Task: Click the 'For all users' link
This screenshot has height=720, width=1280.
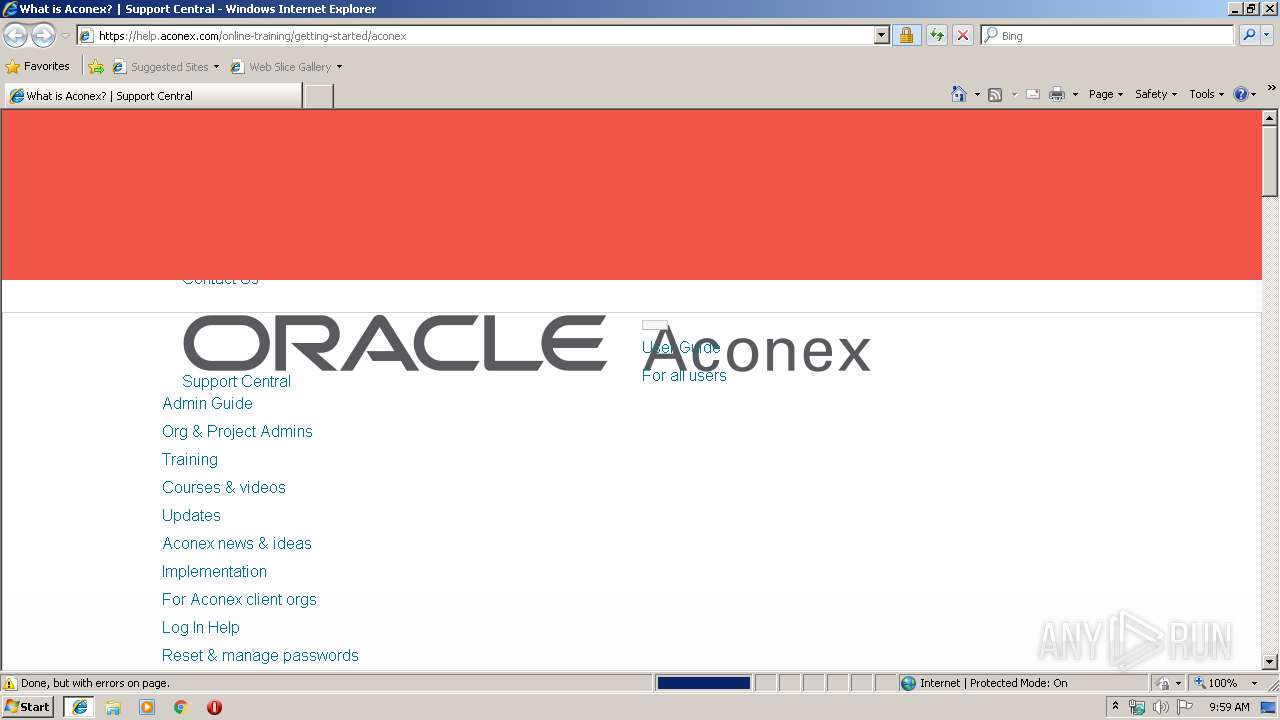Action: click(684, 375)
